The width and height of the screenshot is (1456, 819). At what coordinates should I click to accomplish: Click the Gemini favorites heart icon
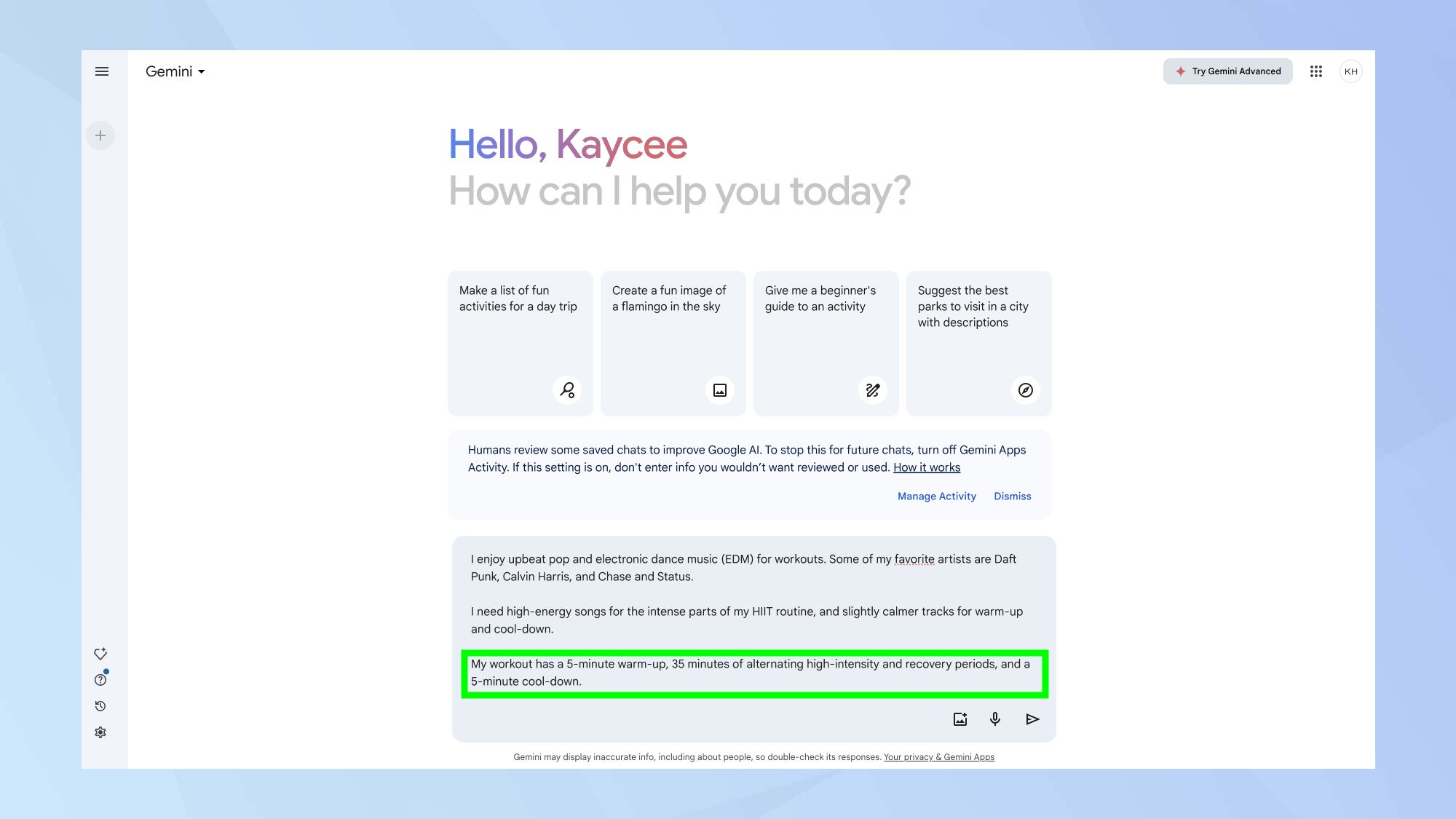[x=99, y=654]
